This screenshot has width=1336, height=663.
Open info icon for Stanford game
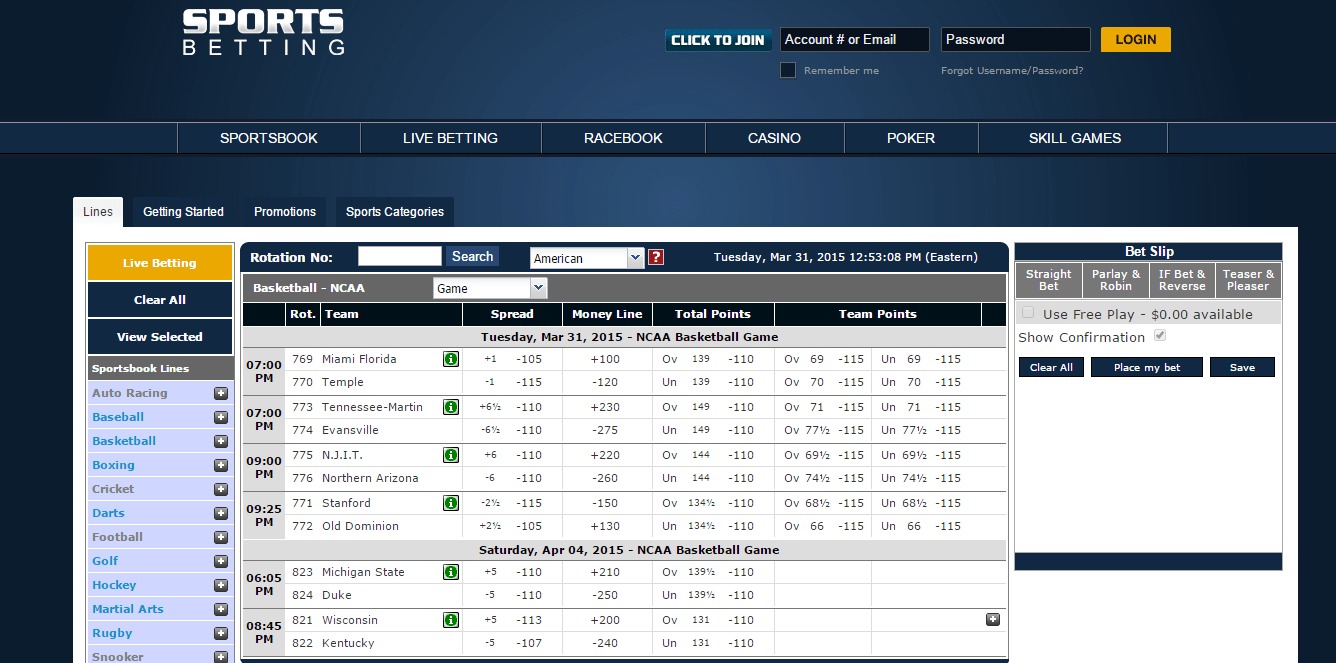(451, 503)
